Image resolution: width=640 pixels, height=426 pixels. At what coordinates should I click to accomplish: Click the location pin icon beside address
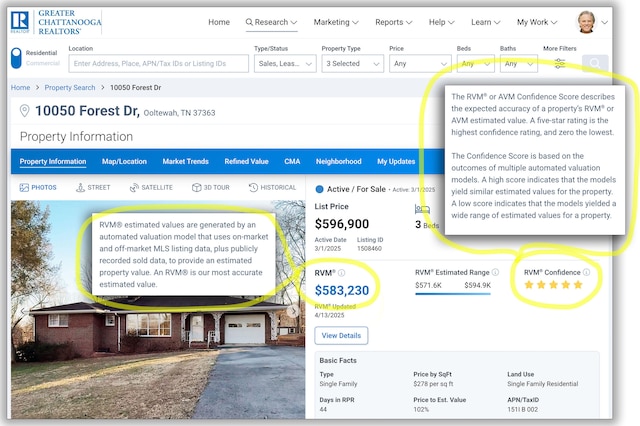click(x=24, y=111)
